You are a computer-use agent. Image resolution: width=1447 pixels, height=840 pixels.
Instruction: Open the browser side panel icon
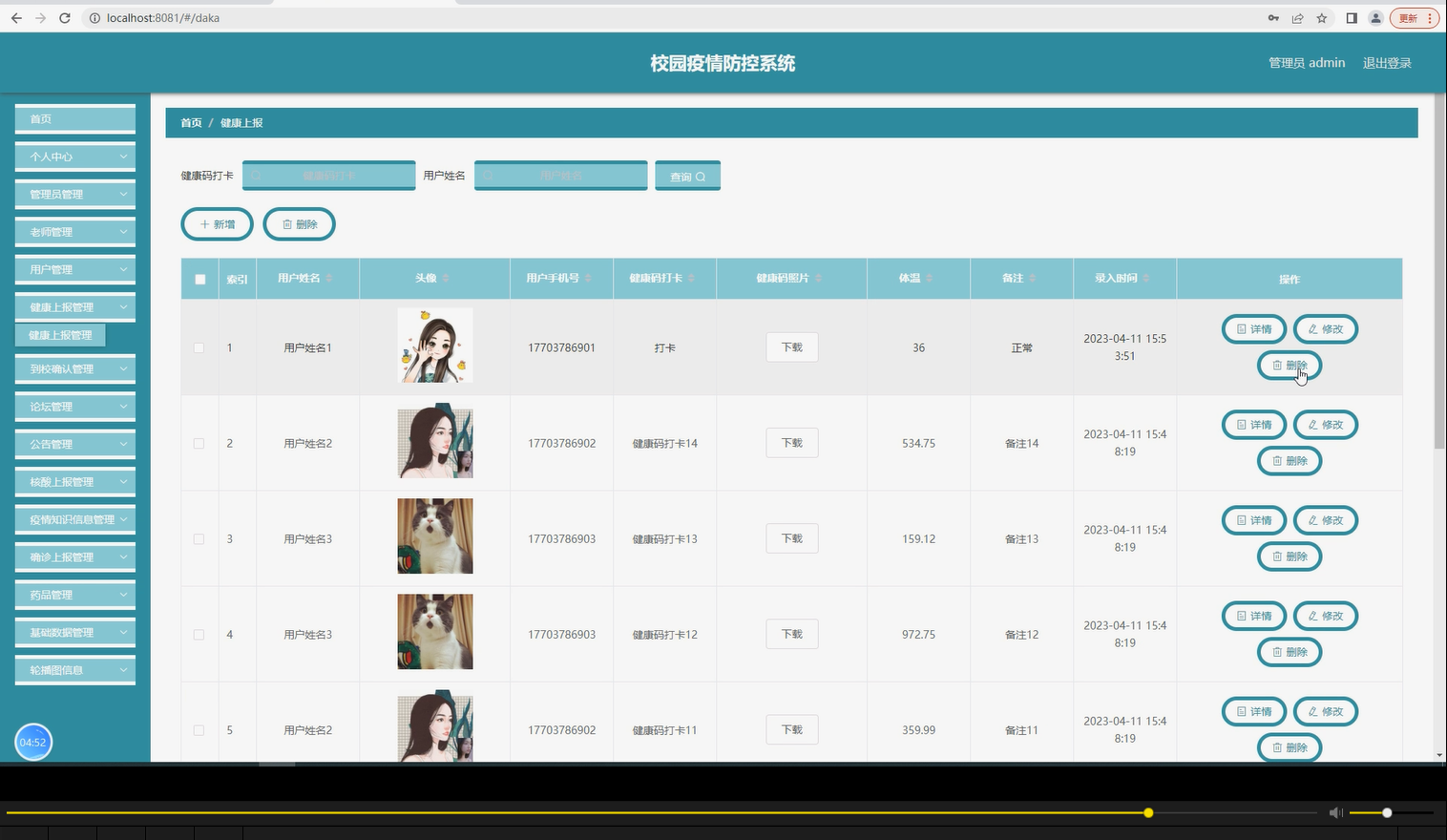(1352, 18)
